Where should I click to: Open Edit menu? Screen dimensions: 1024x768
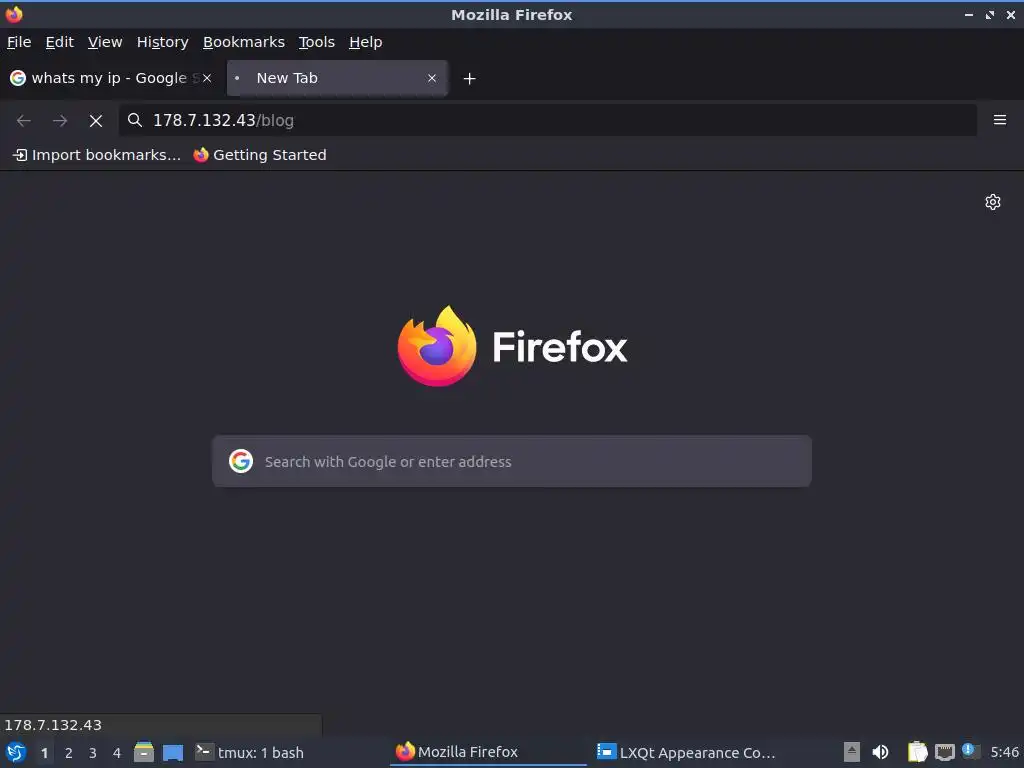pos(59,42)
